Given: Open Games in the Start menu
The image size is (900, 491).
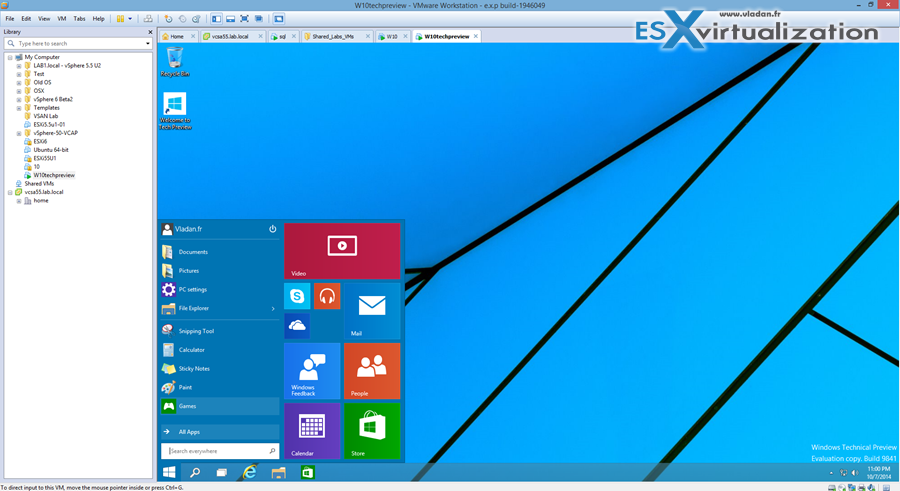Looking at the screenshot, I should (220, 406).
